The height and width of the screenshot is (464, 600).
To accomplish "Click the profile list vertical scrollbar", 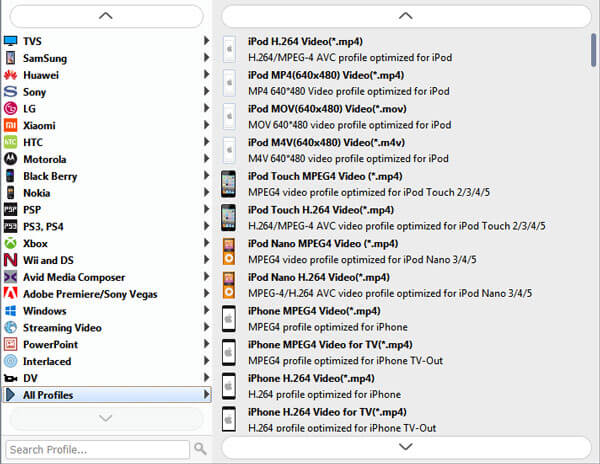I will (593, 50).
